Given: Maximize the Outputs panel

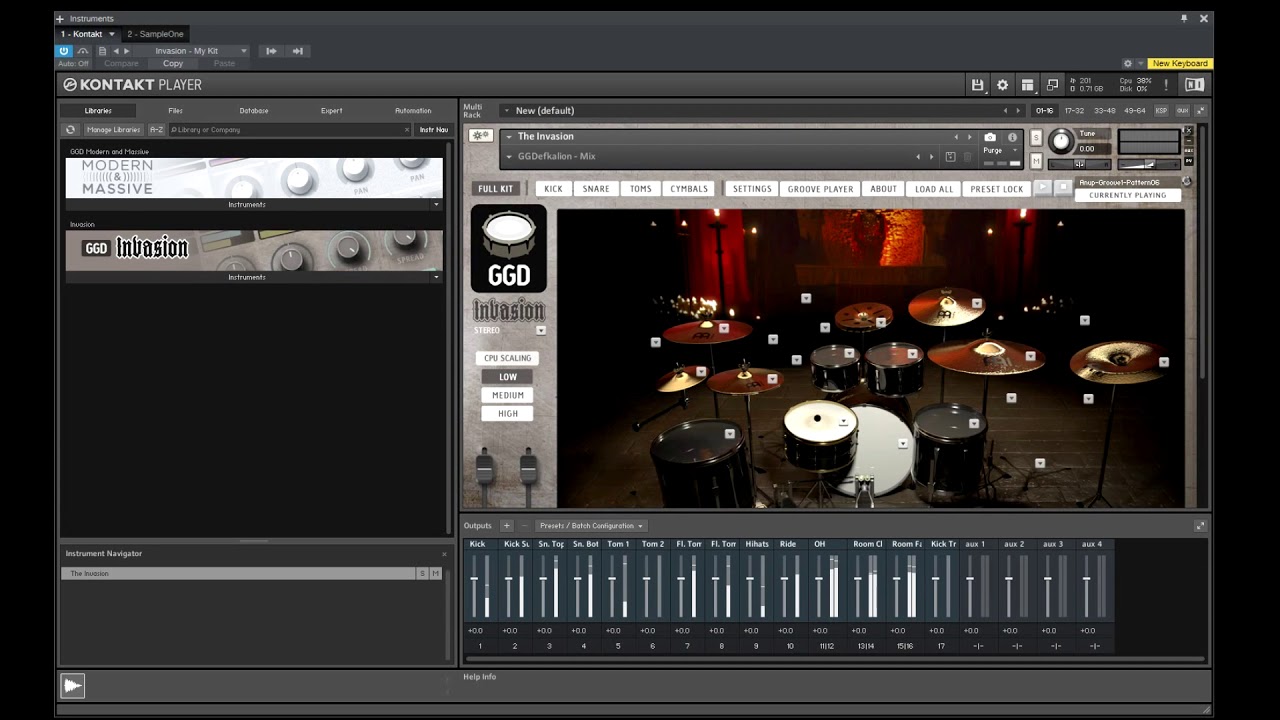Looking at the screenshot, I should pos(1200,526).
